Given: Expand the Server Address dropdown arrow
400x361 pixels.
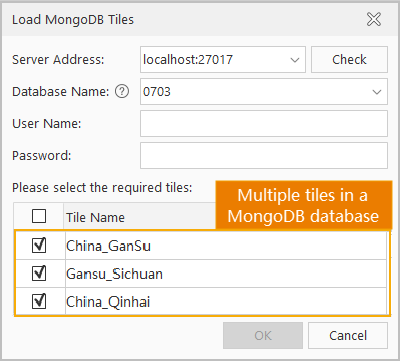Looking at the screenshot, I should (295, 60).
